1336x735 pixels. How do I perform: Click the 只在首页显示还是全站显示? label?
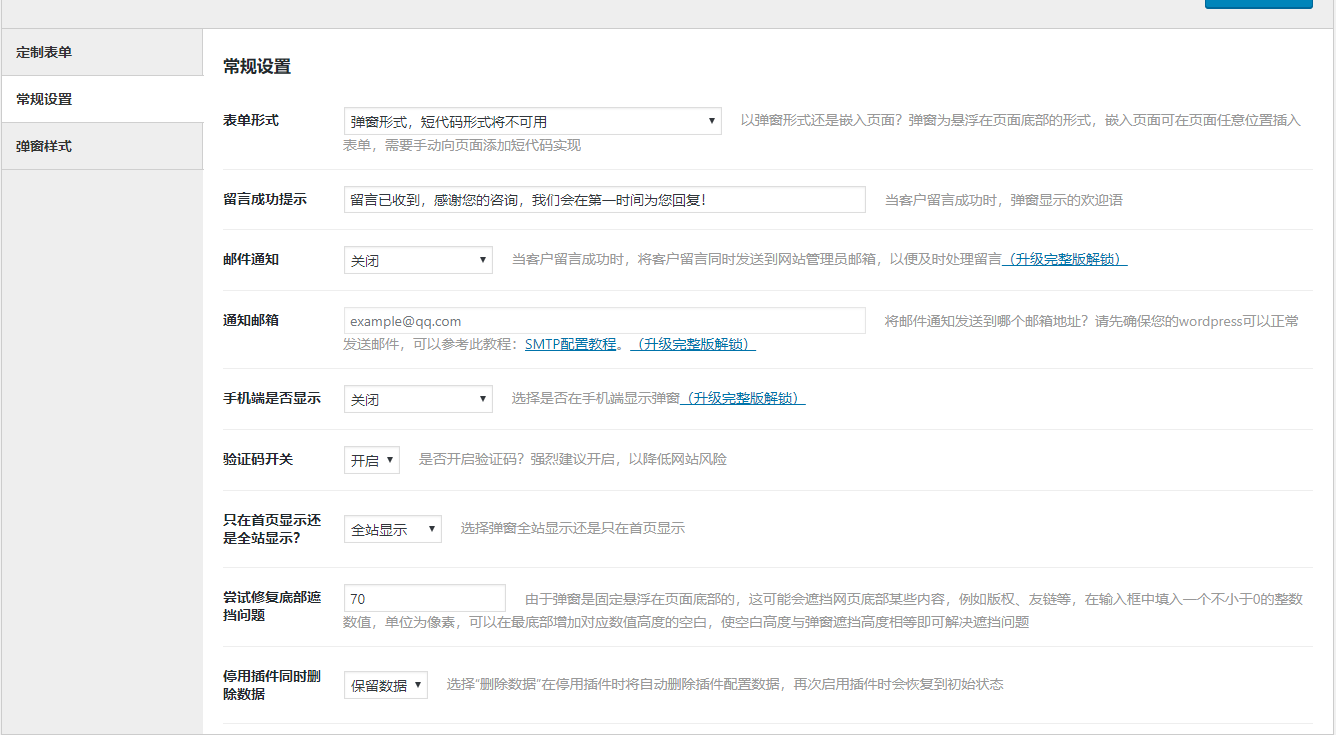click(x=272, y=528)
